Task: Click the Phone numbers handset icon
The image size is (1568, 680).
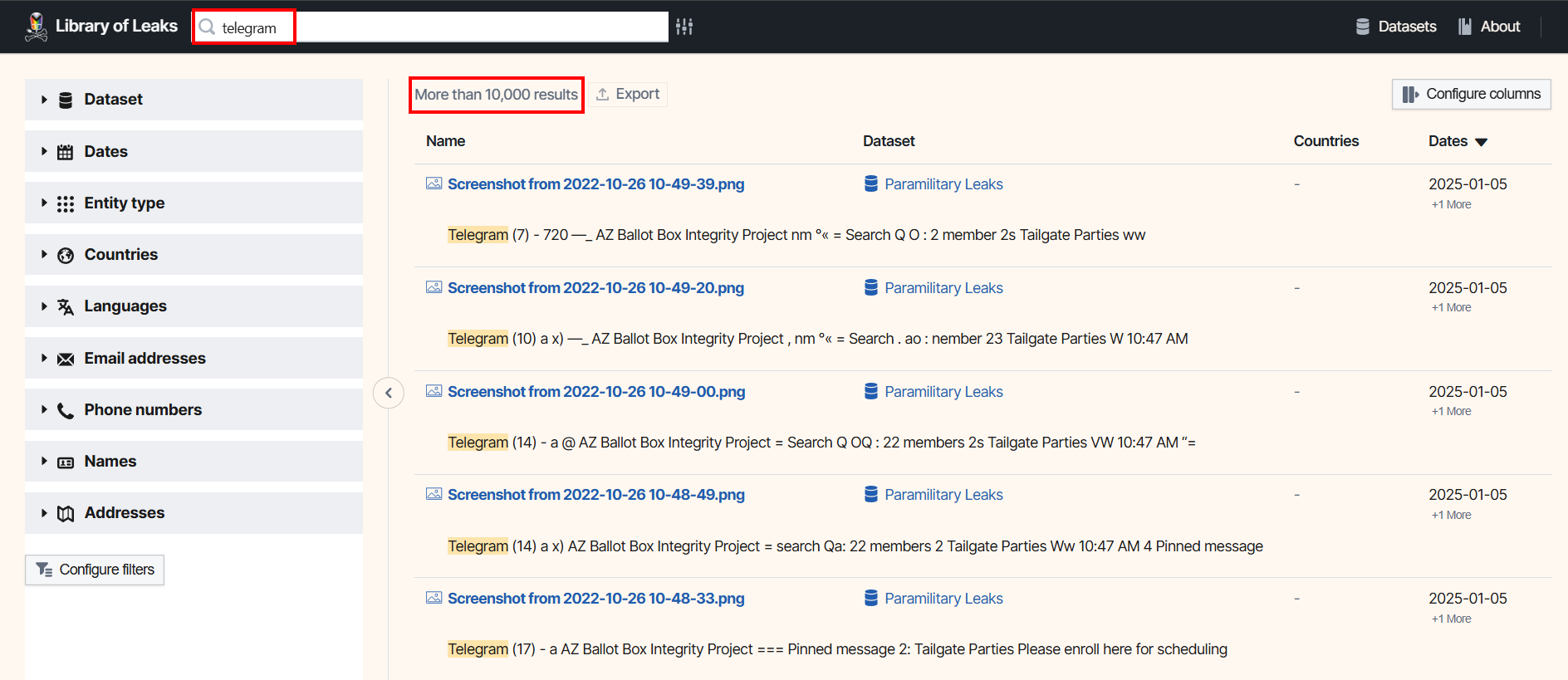Action: pyautogui.click(x=66, y=411)
